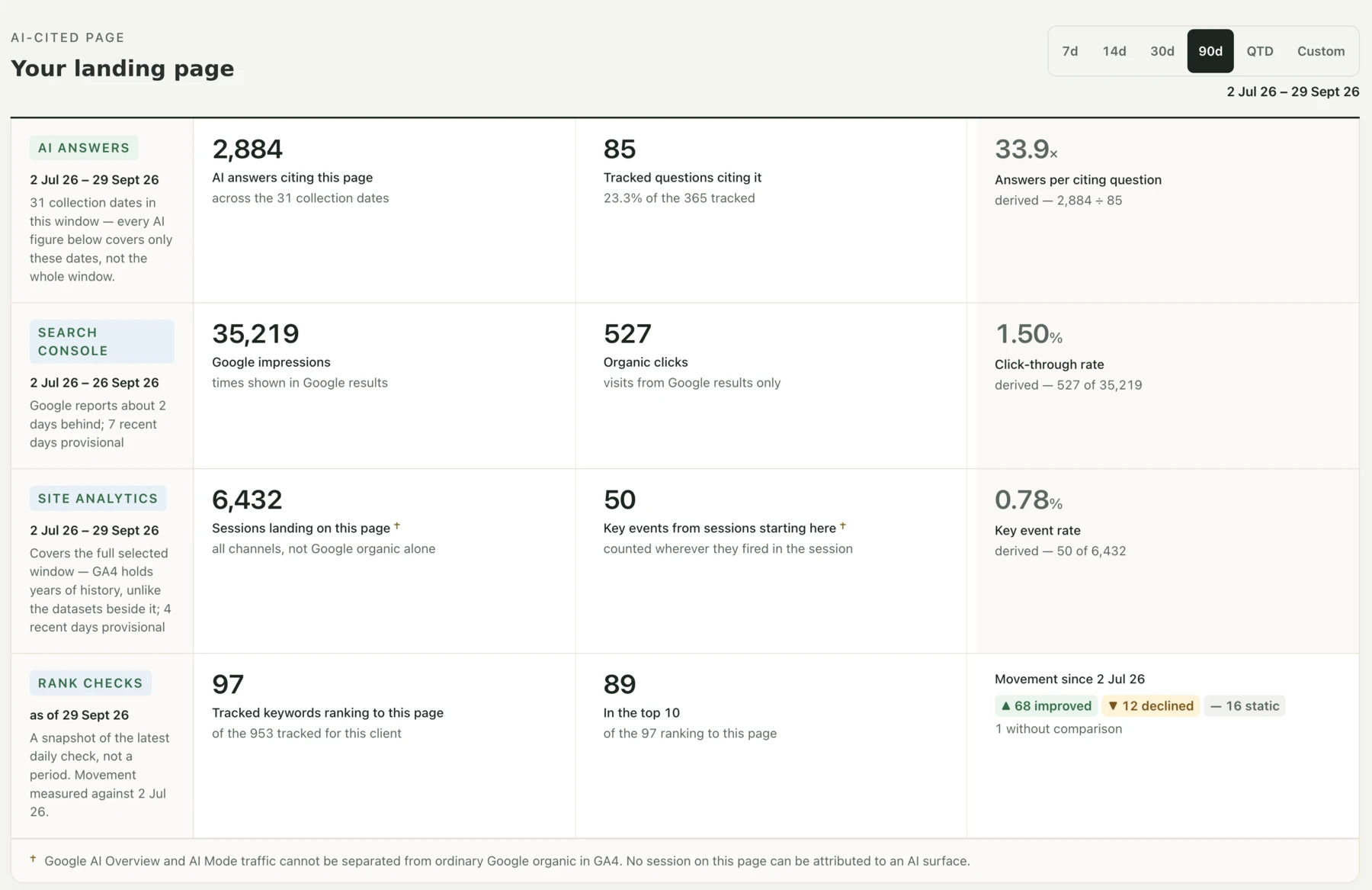Image resolution: width=1372 pixels, height=890 pixels.
Task: Click 'derived — 527 of 35,219' subtext
Action: point(1068,385)
